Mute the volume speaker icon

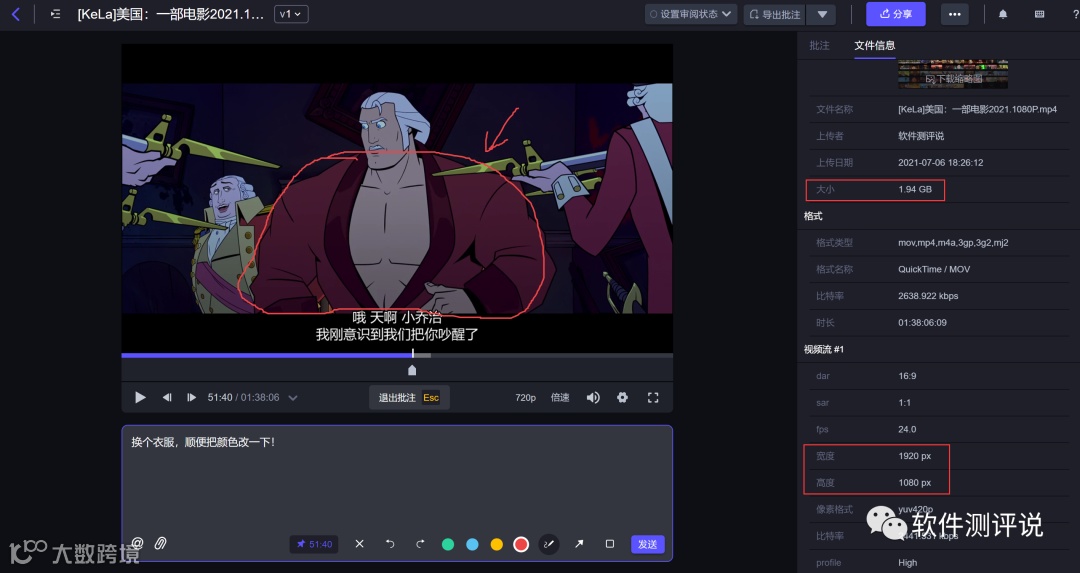593,397
